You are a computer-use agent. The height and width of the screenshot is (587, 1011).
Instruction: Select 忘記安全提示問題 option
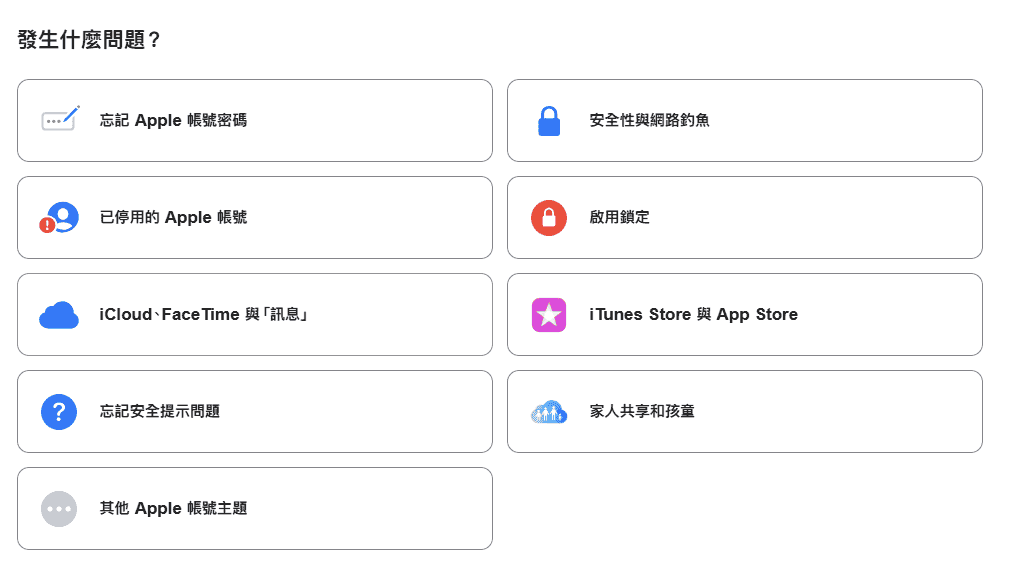pos(160,411)
